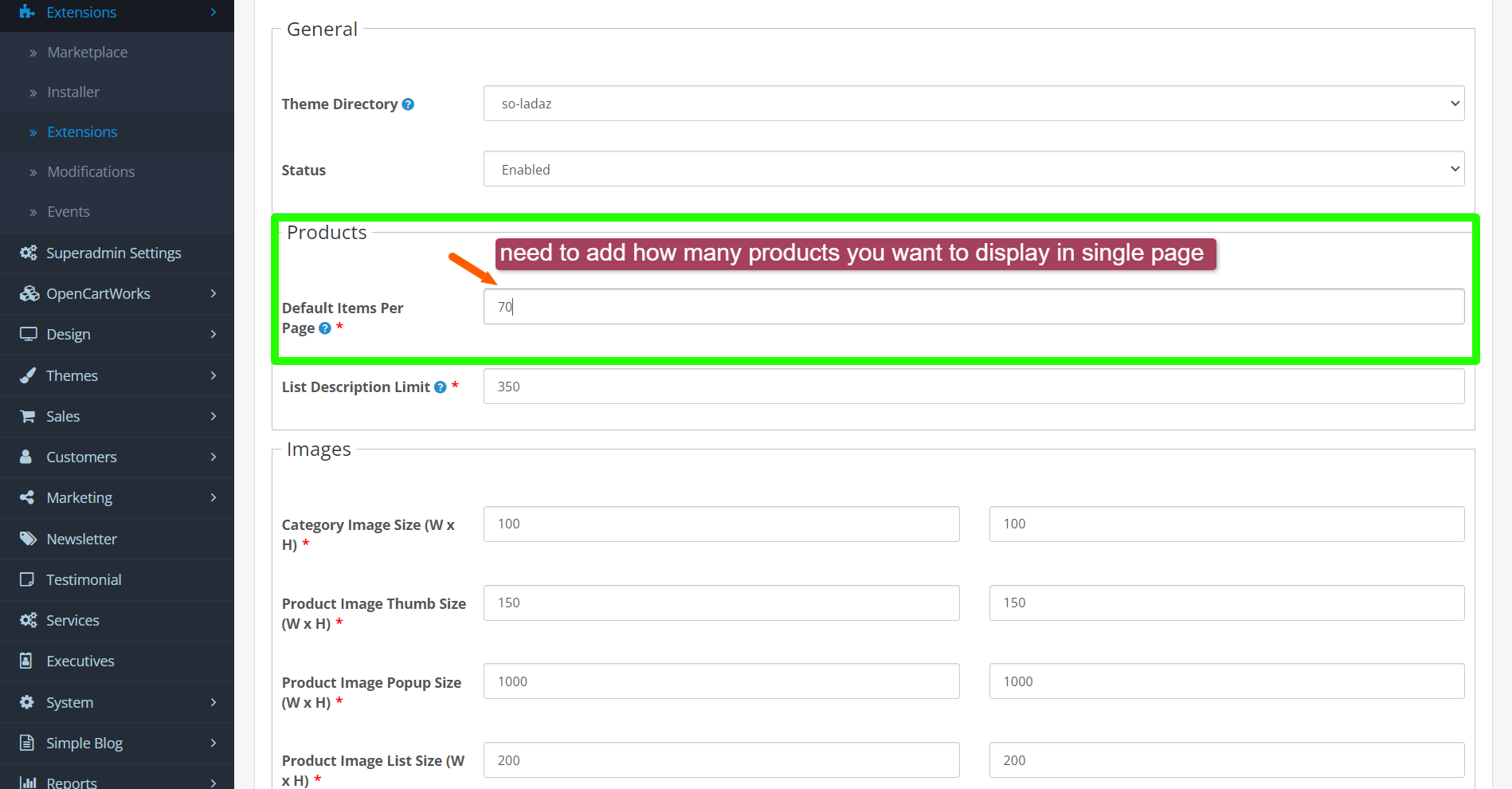
Task: Click the Default Items Per Page help icon
Action: pyautogui.click(x=325, y=328)
